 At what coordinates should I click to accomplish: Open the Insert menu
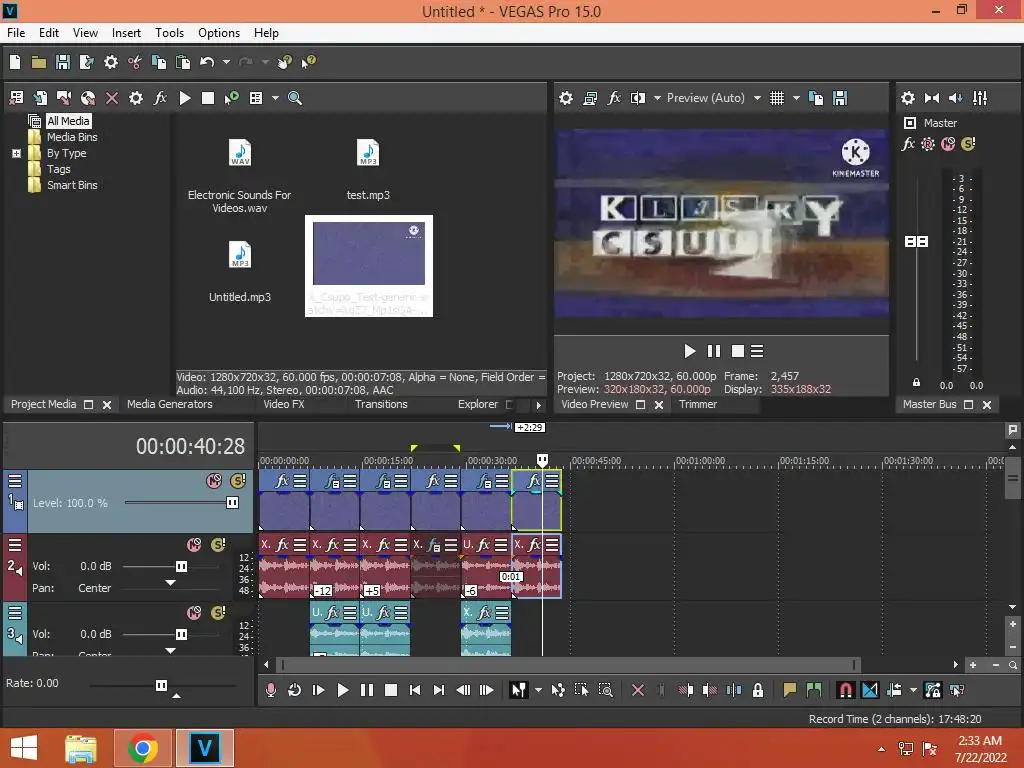pos(126,33)
